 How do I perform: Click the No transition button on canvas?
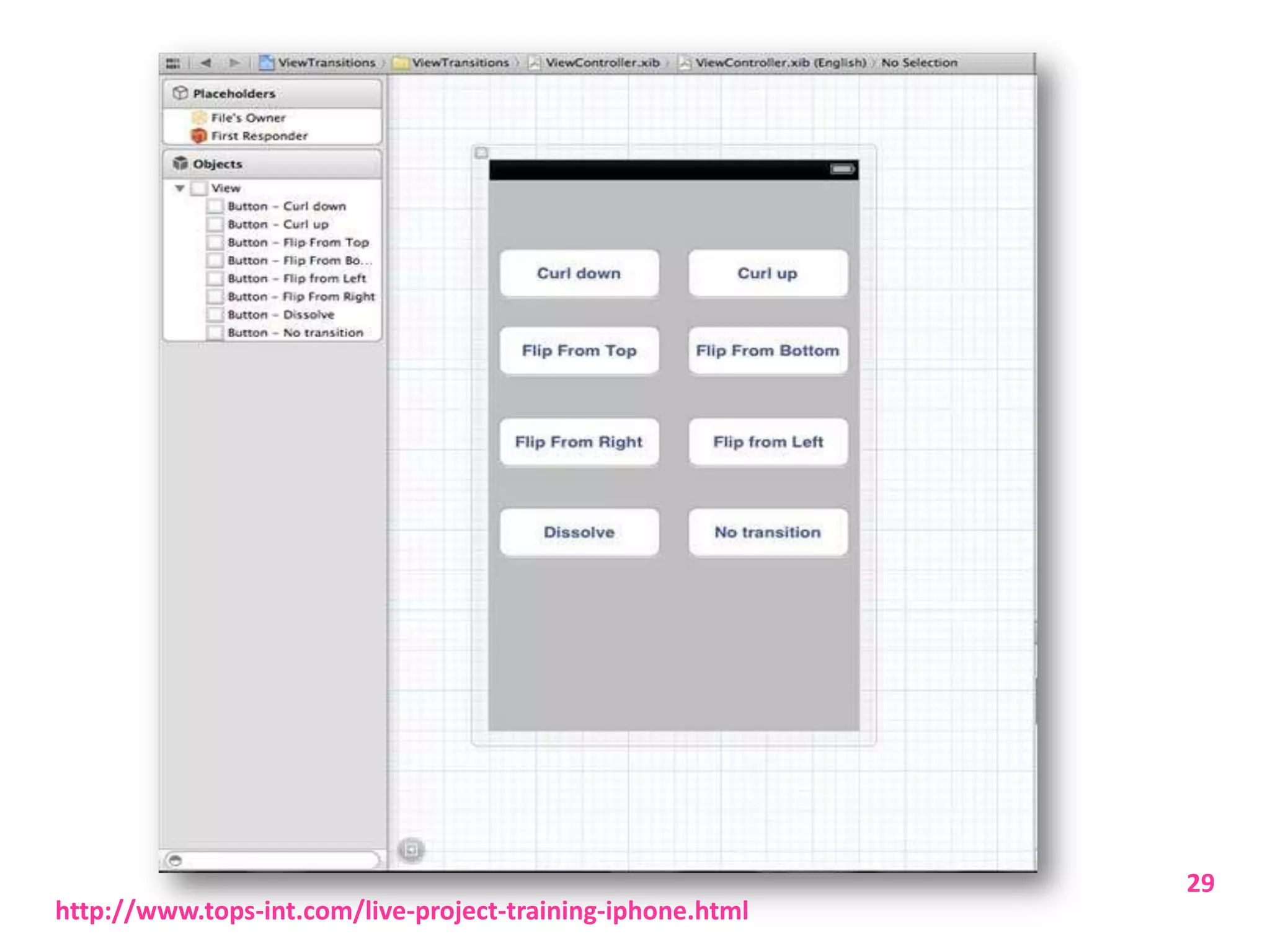[x=768, y=532]
